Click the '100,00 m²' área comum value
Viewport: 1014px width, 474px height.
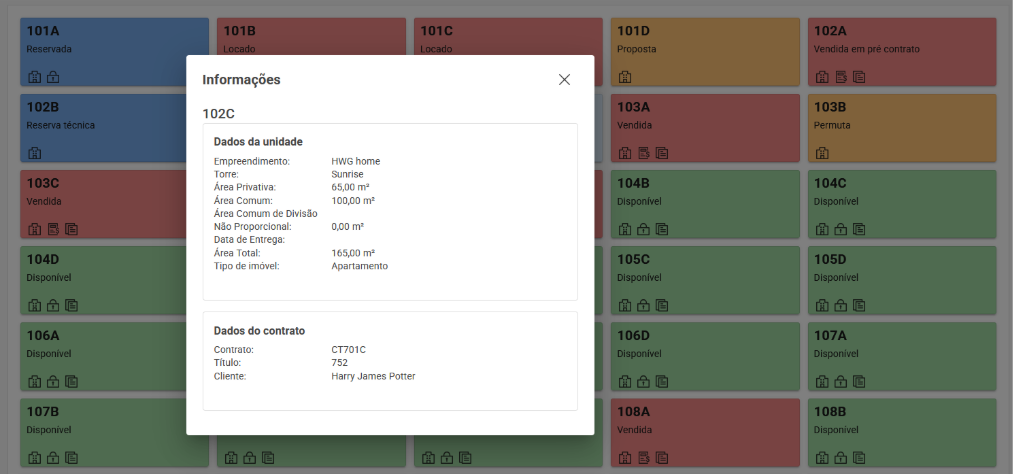(x=353, y=200)
